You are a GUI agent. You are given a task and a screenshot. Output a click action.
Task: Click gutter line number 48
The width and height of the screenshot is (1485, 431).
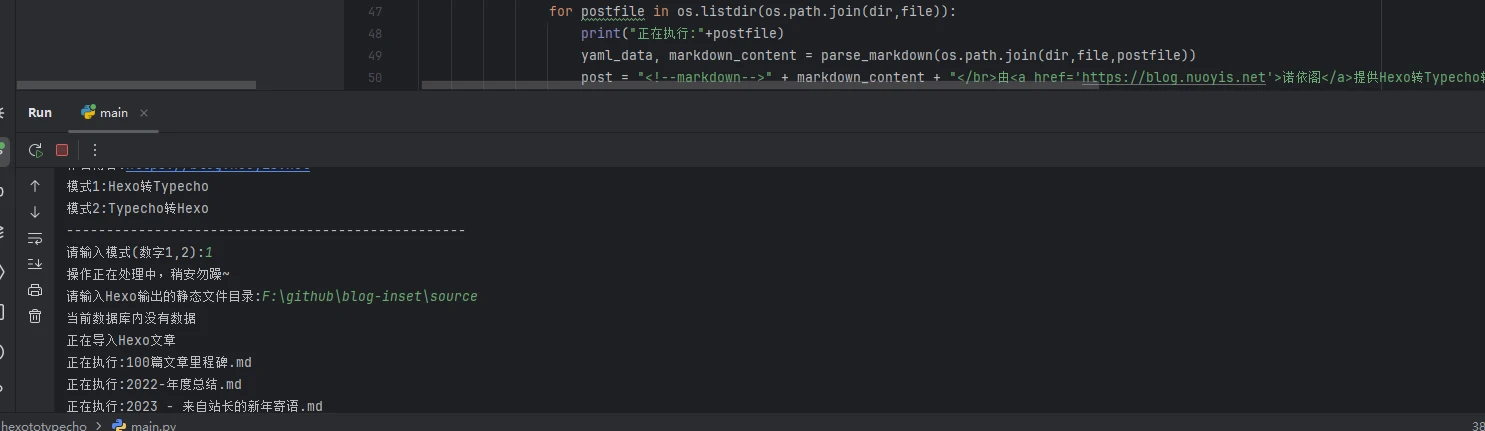(375, 33)
